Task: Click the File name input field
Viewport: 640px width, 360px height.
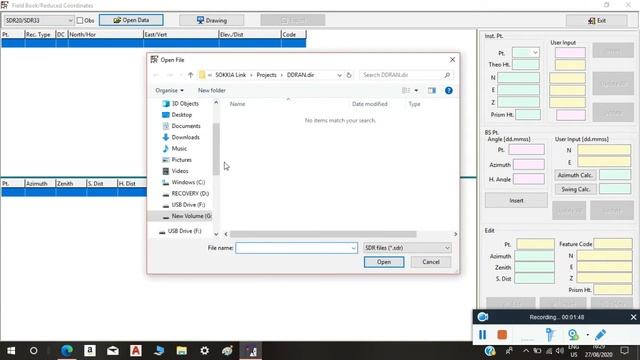Action: coord(293,248)
